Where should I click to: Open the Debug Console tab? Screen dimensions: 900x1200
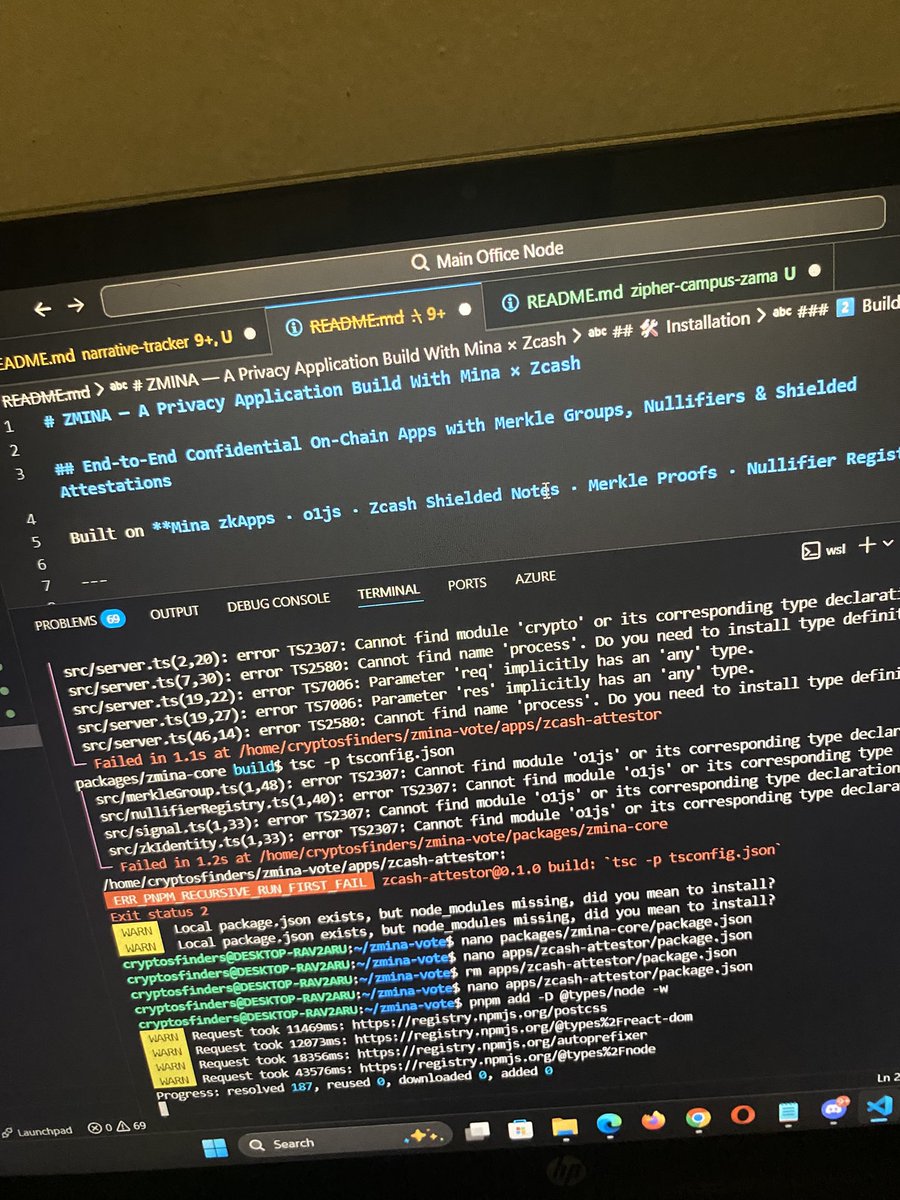(278, 601)
